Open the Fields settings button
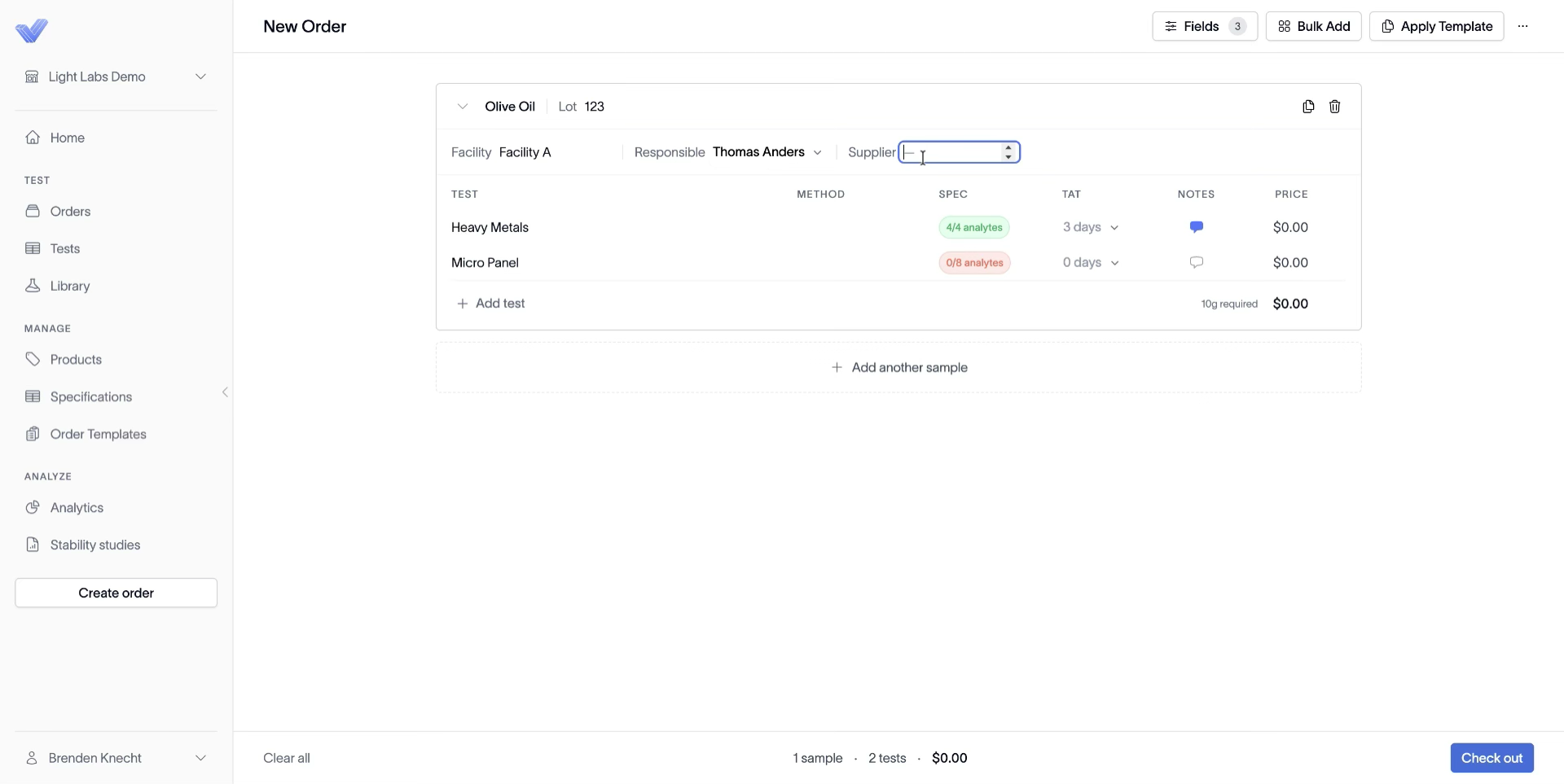The image size is (1564, 784). tap(1205, 26)
